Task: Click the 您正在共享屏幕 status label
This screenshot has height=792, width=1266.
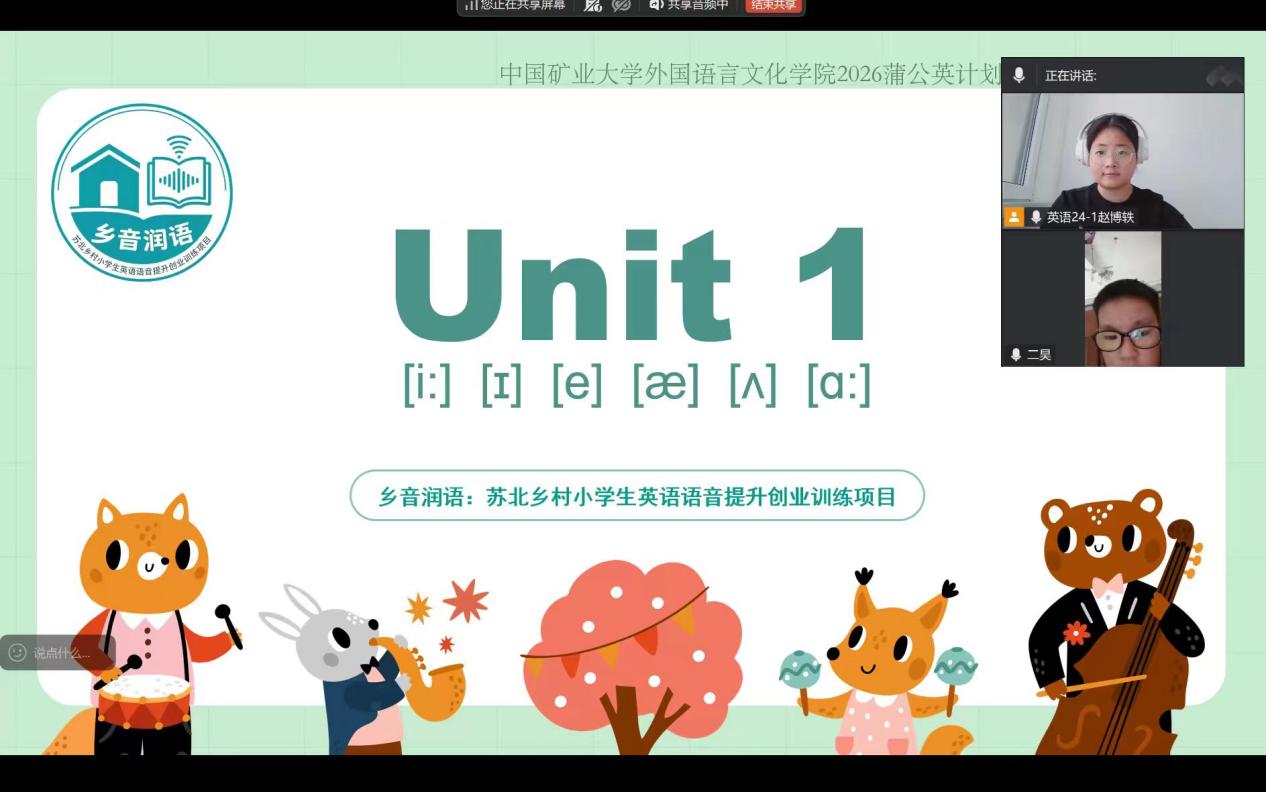Action: point(522,5)
